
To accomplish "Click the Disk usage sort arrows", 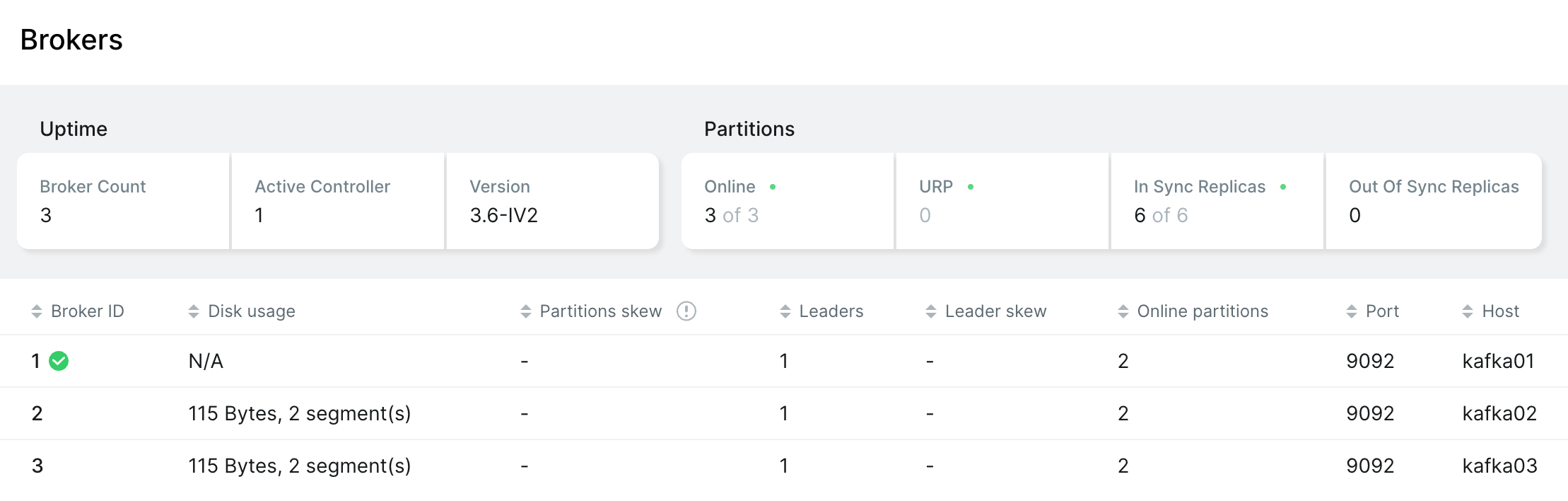I will pyautogui.click(x=194, y=311).
